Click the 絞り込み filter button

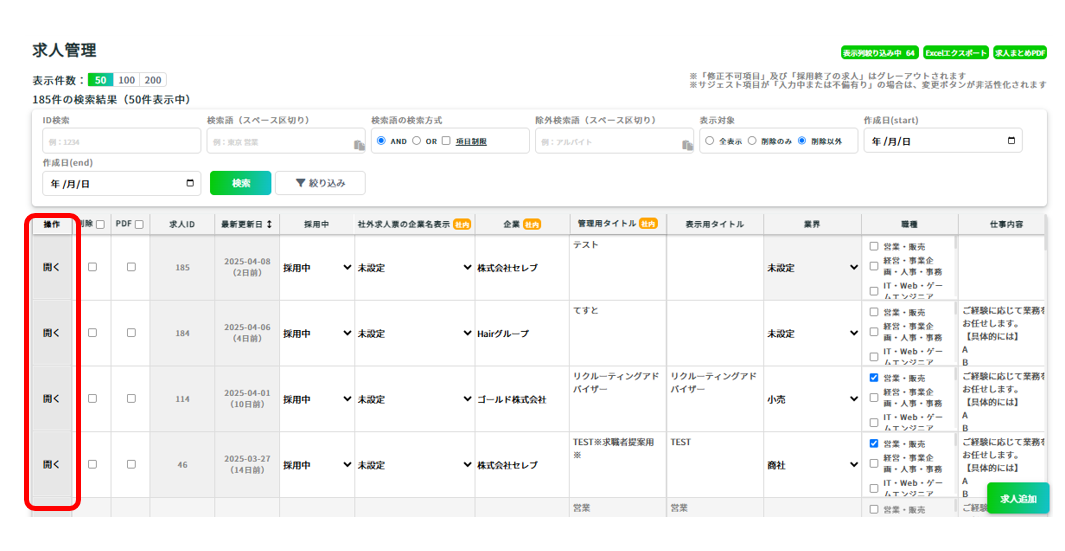pyautogui.click(x=321, y=183)
